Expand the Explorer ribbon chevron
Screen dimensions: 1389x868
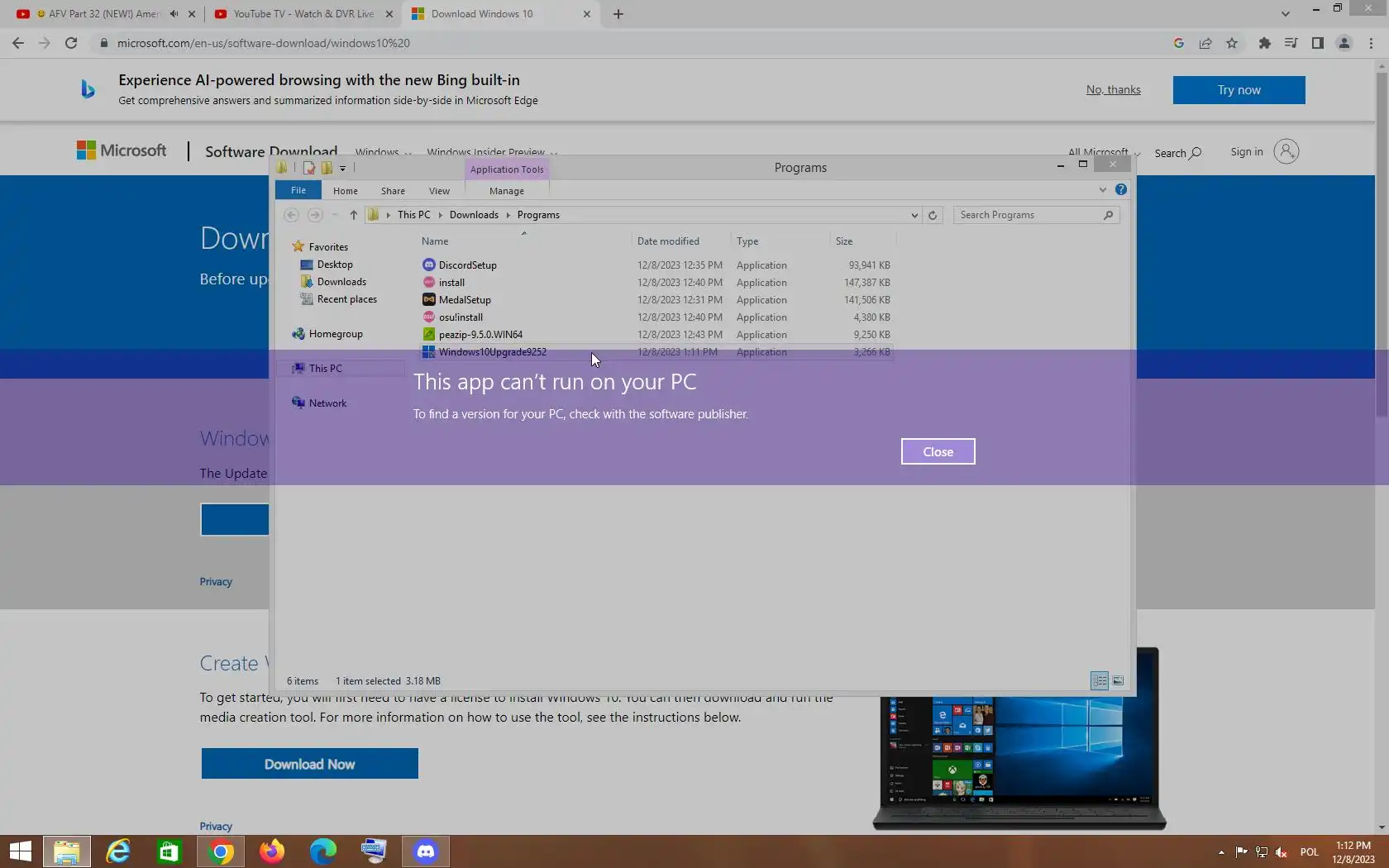1102,189
